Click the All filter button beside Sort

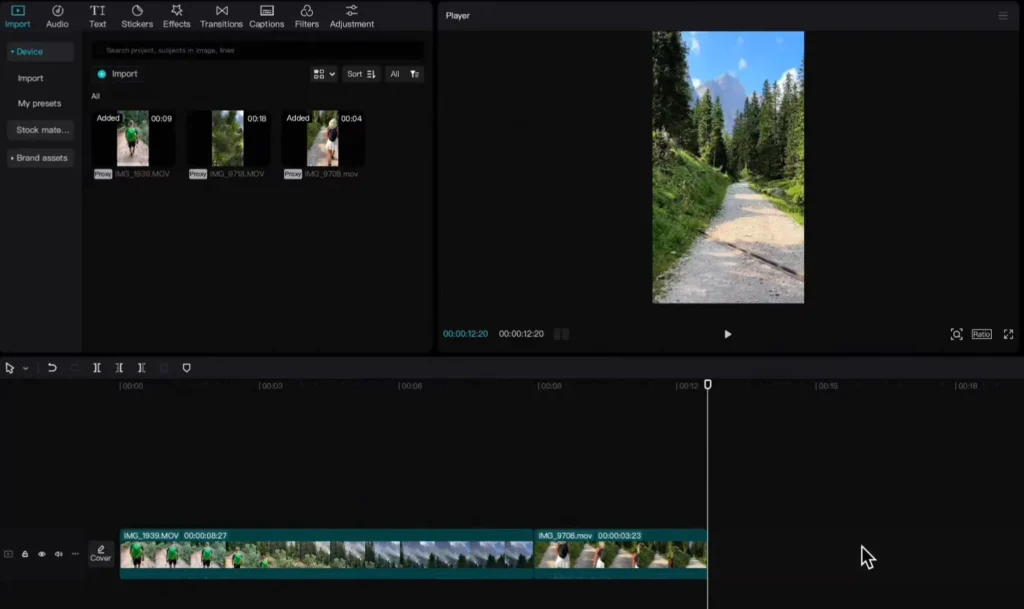394,74
